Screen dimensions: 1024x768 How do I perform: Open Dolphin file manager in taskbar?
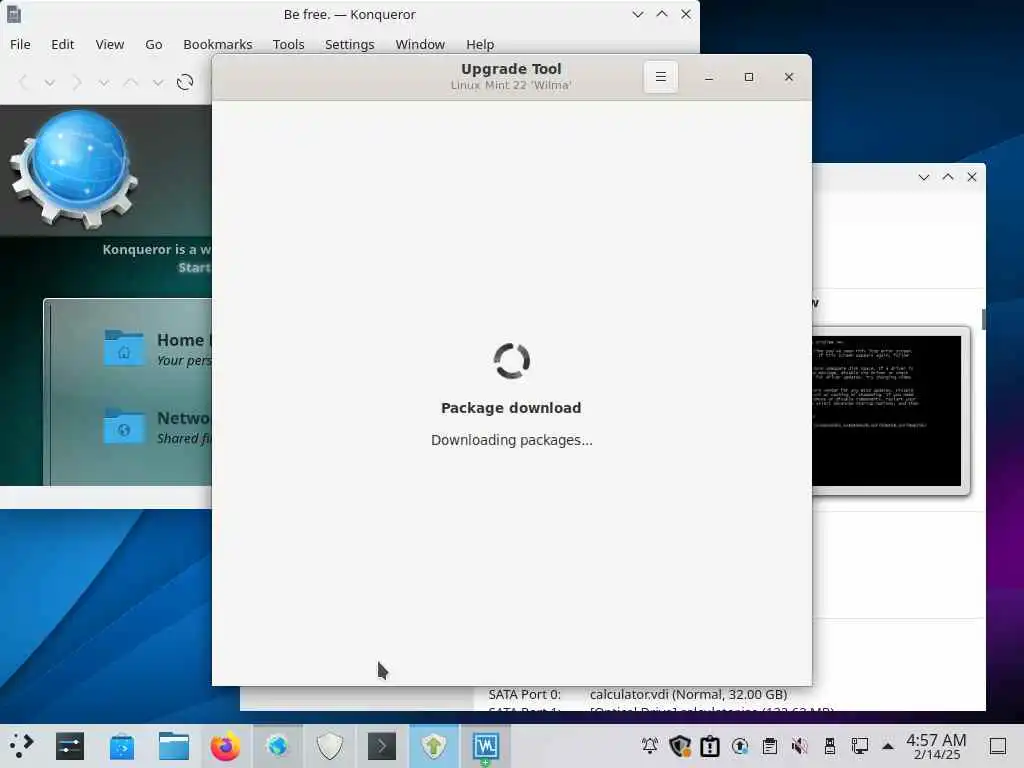pos(174,746)
